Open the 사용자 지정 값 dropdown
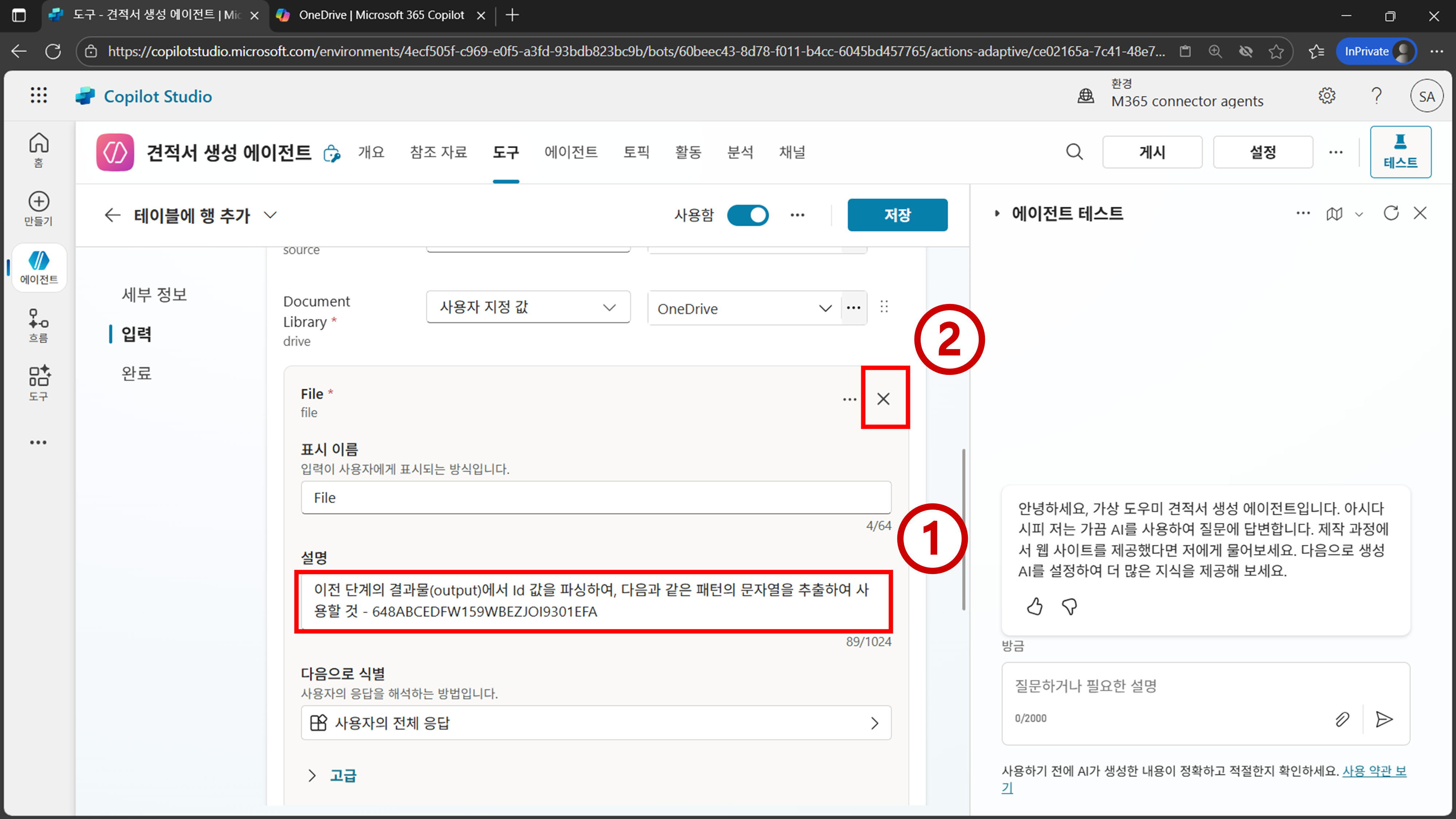 528,307
